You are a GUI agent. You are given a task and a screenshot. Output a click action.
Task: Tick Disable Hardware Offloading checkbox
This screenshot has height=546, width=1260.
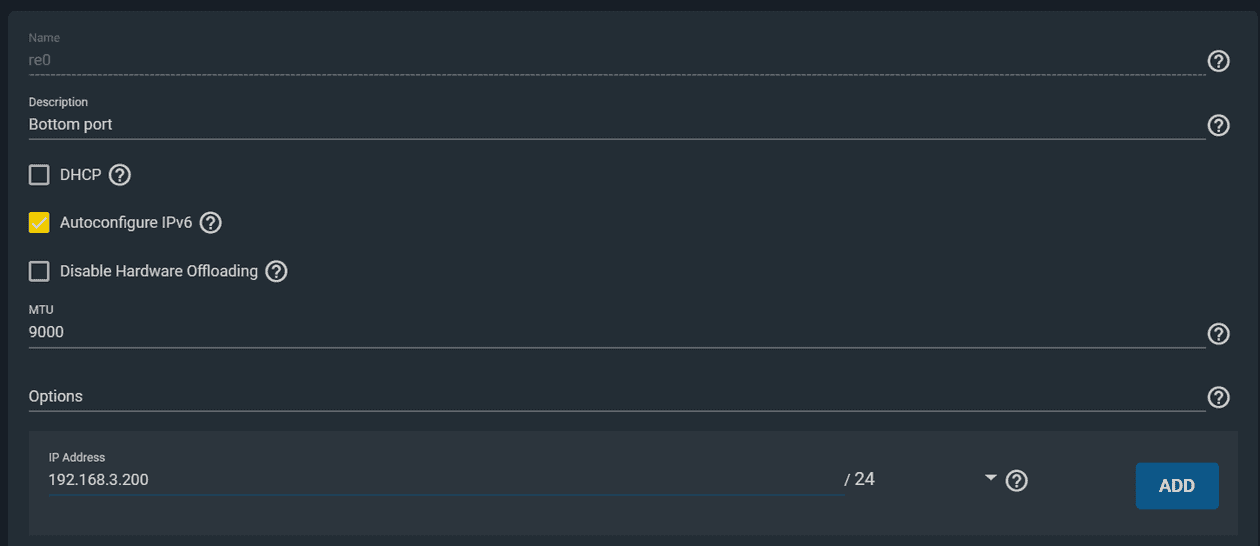coord(39,271)
